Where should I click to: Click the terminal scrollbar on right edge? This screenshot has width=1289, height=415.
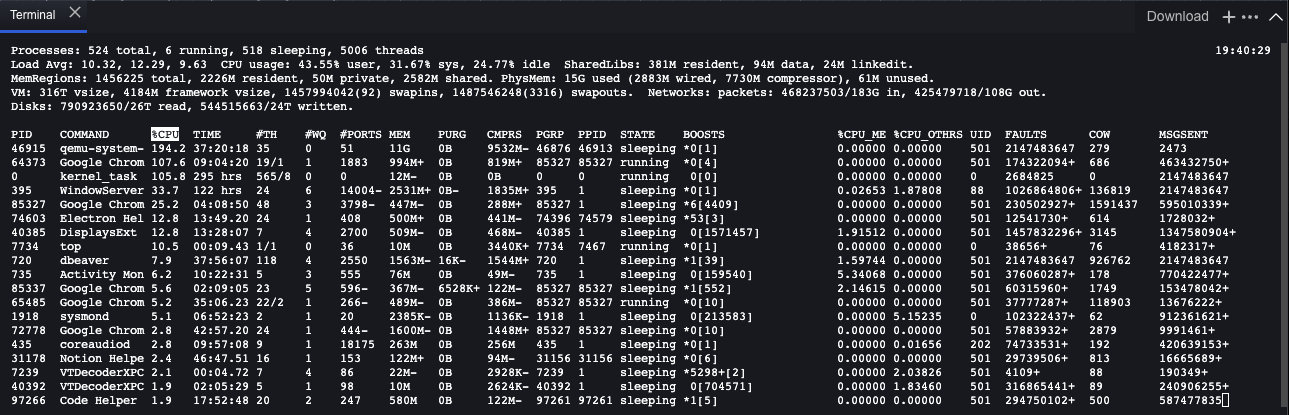(x=1284, y=220)
